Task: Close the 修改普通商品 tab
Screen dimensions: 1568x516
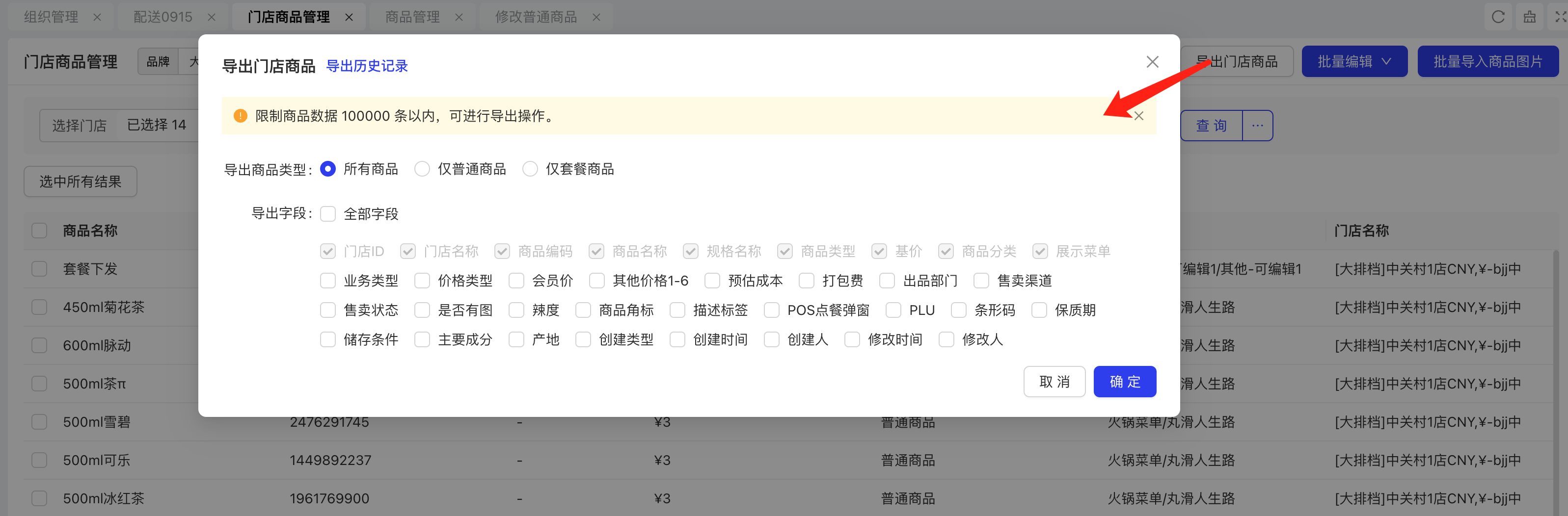Action: (596, 18)
